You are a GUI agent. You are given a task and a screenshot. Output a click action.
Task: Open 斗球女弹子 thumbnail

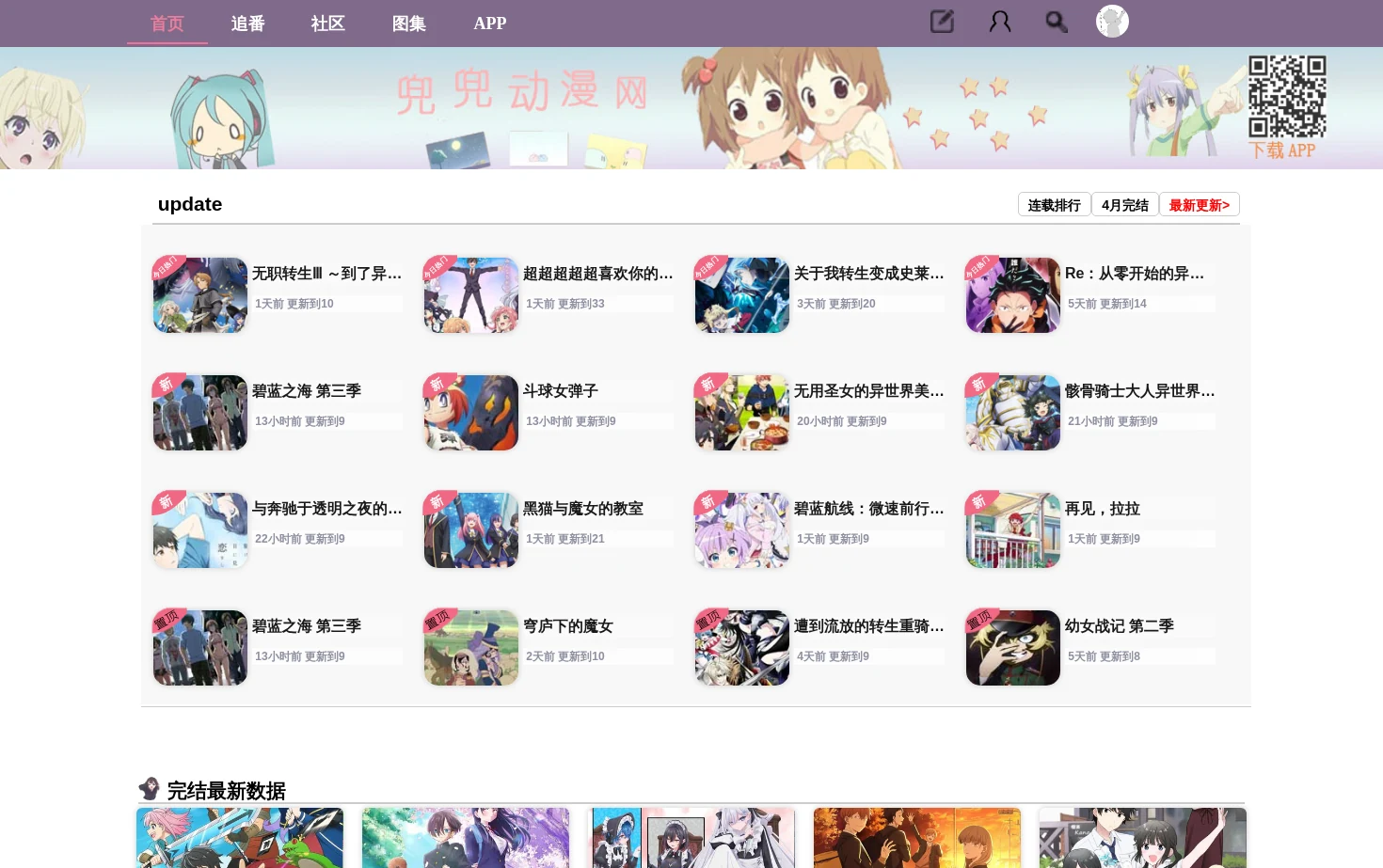(x=471, y=413)
